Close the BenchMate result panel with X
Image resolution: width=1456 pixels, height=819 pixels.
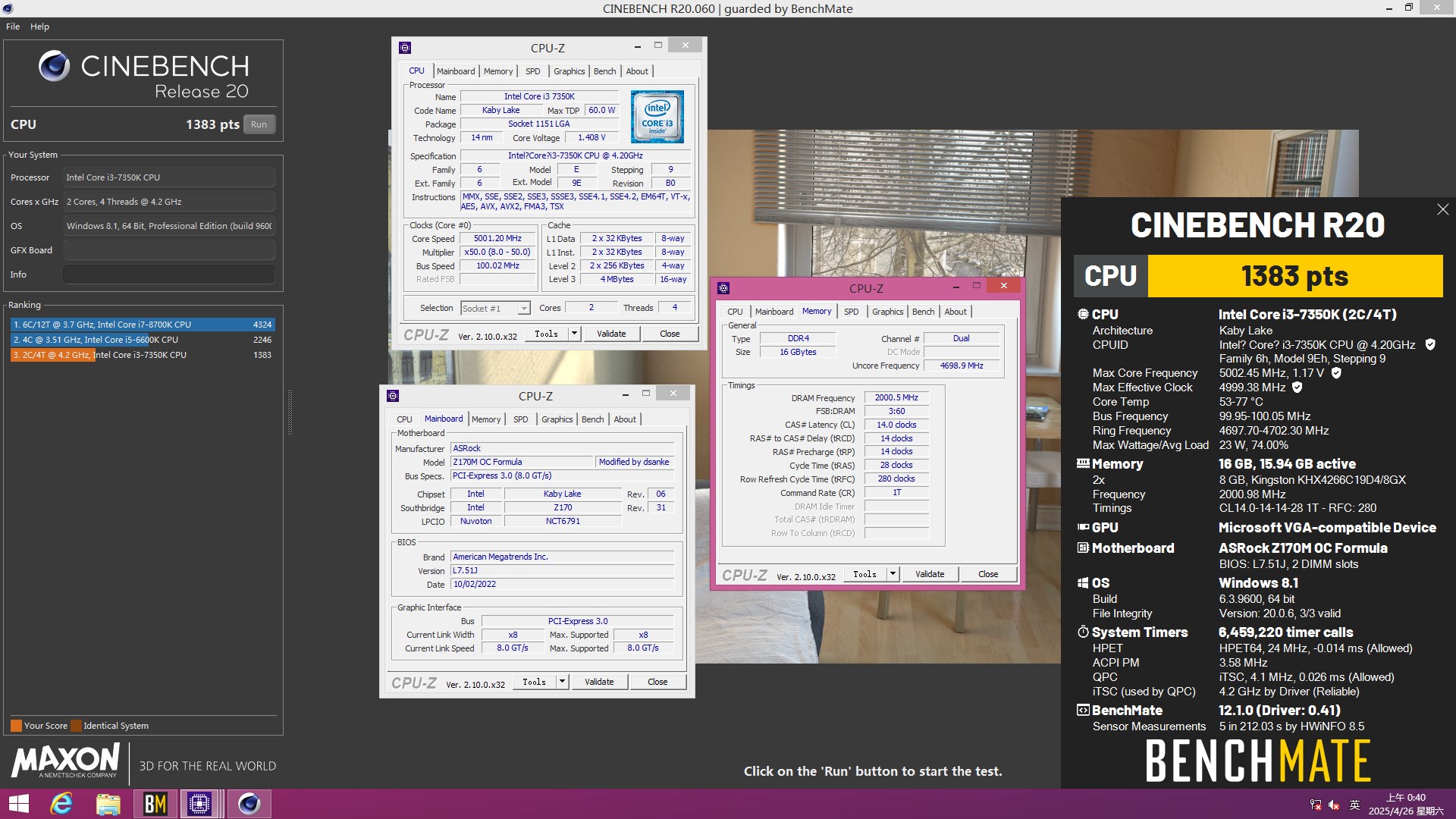[1442, 209]
